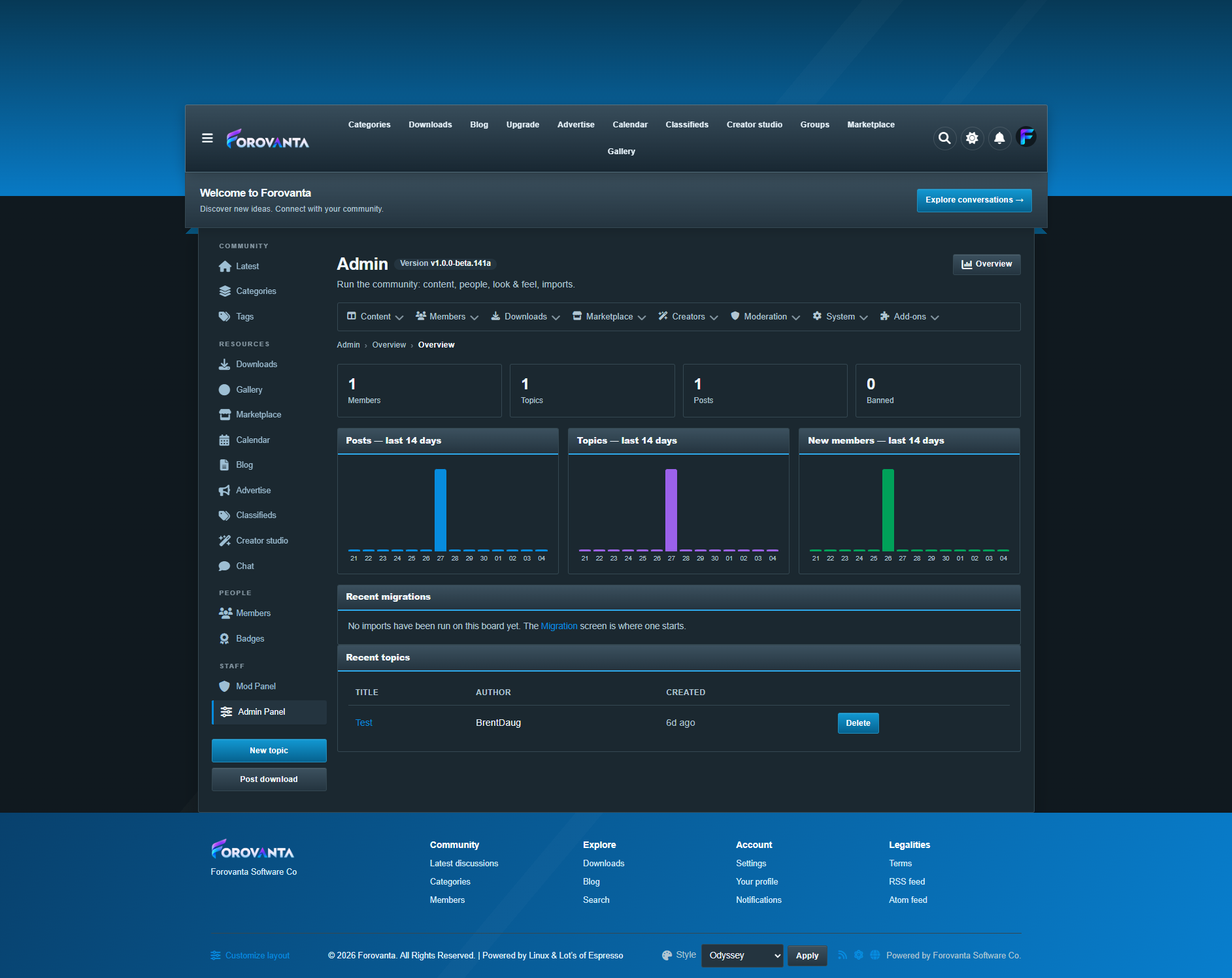The image size is (1232, 978).
Task: Toggle the light/dark theme sun icon
Action: [972, 138]
